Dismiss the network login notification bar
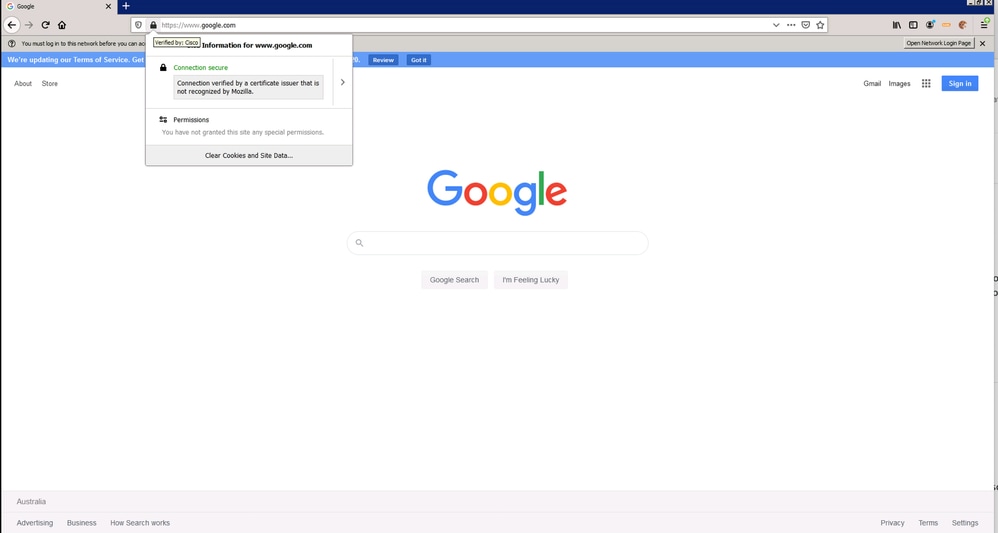The image size is (998, 533). click(983, 43)
